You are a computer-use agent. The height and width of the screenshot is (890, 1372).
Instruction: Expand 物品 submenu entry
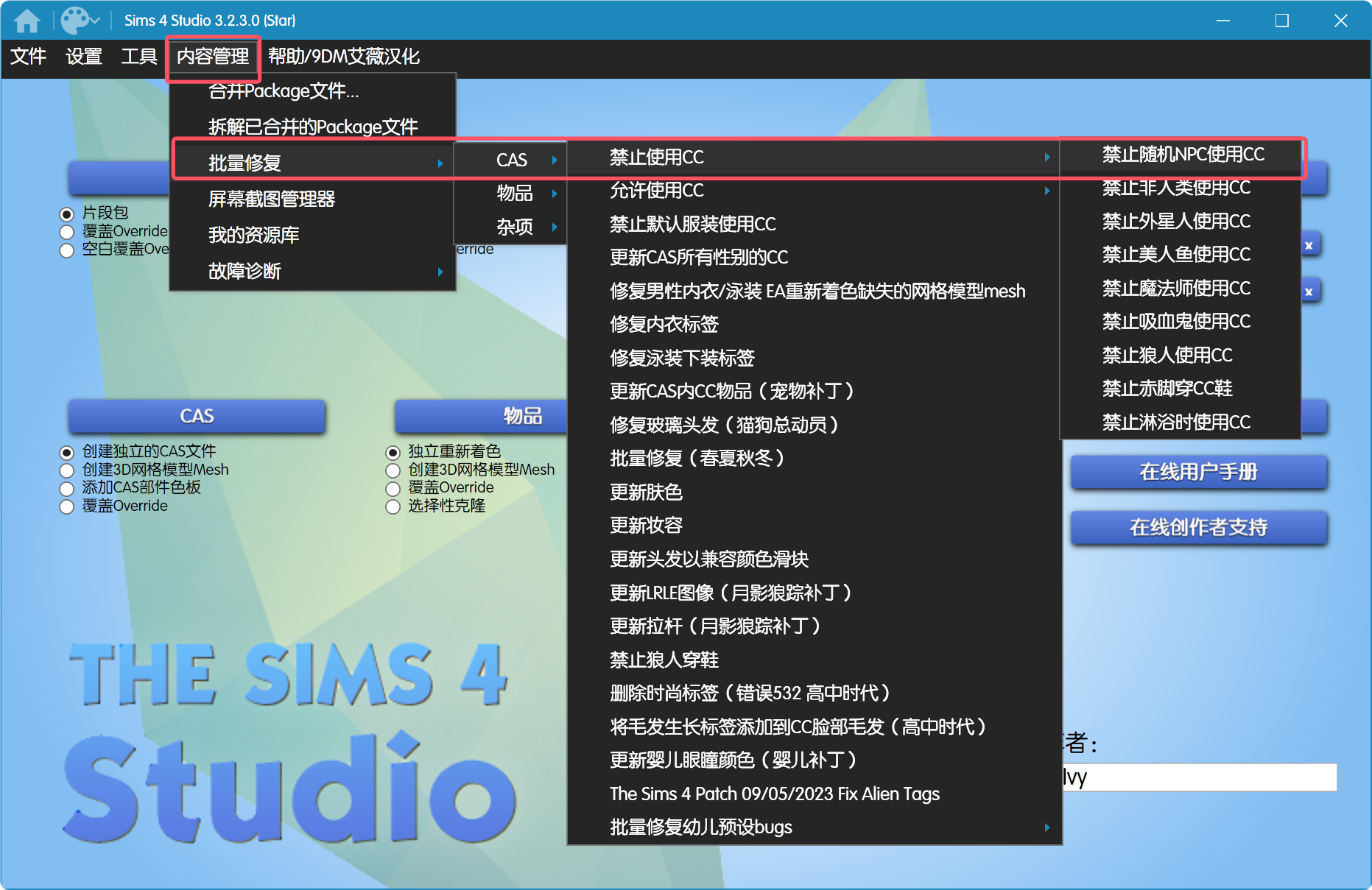(x=510, y=193)
